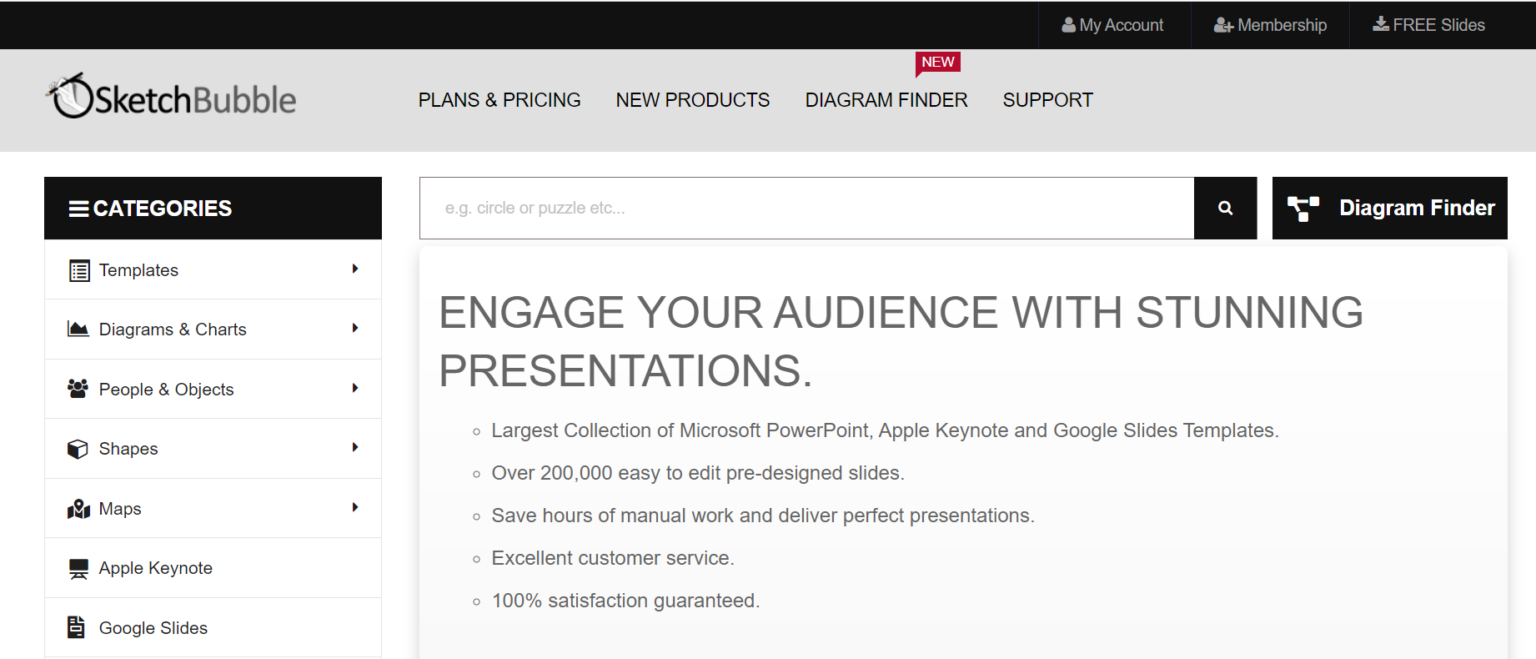Expand the Templates category arrow
This screenshot has width=1536, height=659.
pyautogui.click(x=355, y=269)
